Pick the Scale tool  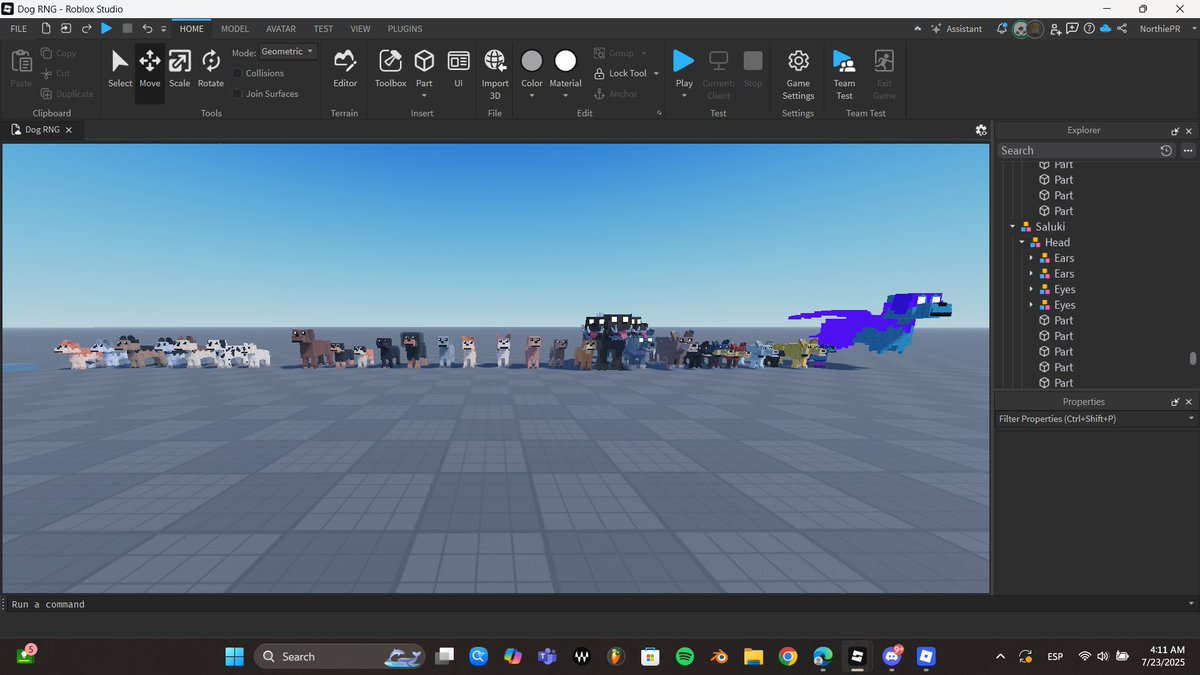point(180,69)
